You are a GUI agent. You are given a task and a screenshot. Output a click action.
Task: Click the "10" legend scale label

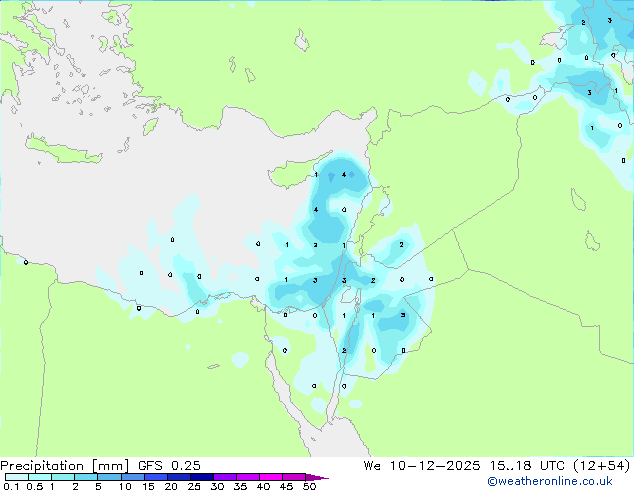click(x=125, y=486)
